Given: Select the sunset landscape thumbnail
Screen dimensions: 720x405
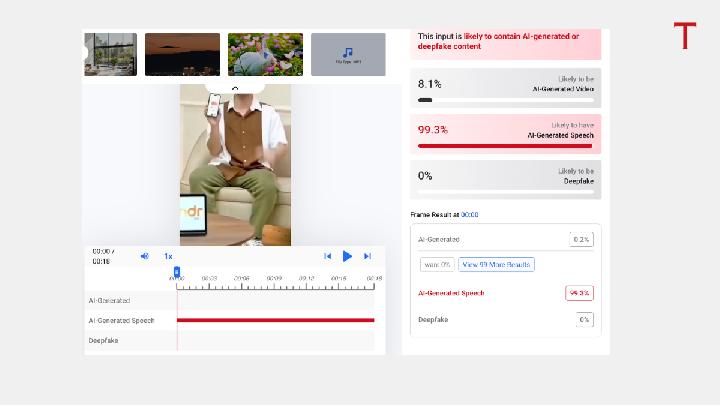Looking at the screenshot, I should (x=182, y=54).
